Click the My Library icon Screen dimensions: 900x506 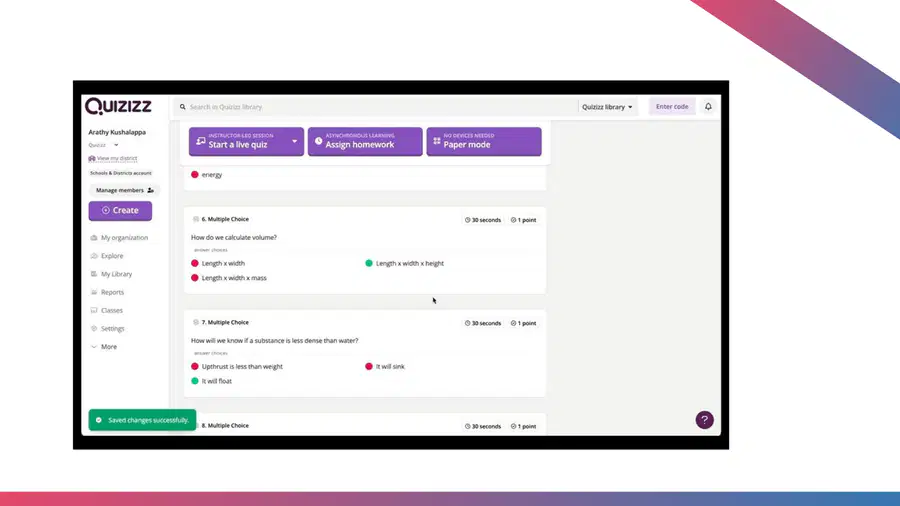point(94,274)
